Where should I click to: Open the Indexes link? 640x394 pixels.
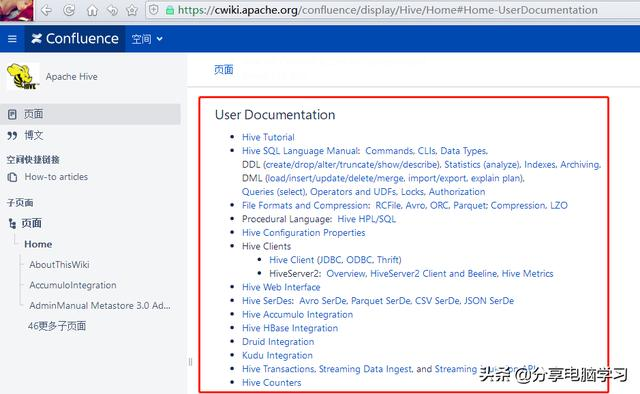click(x=540, y=165)
